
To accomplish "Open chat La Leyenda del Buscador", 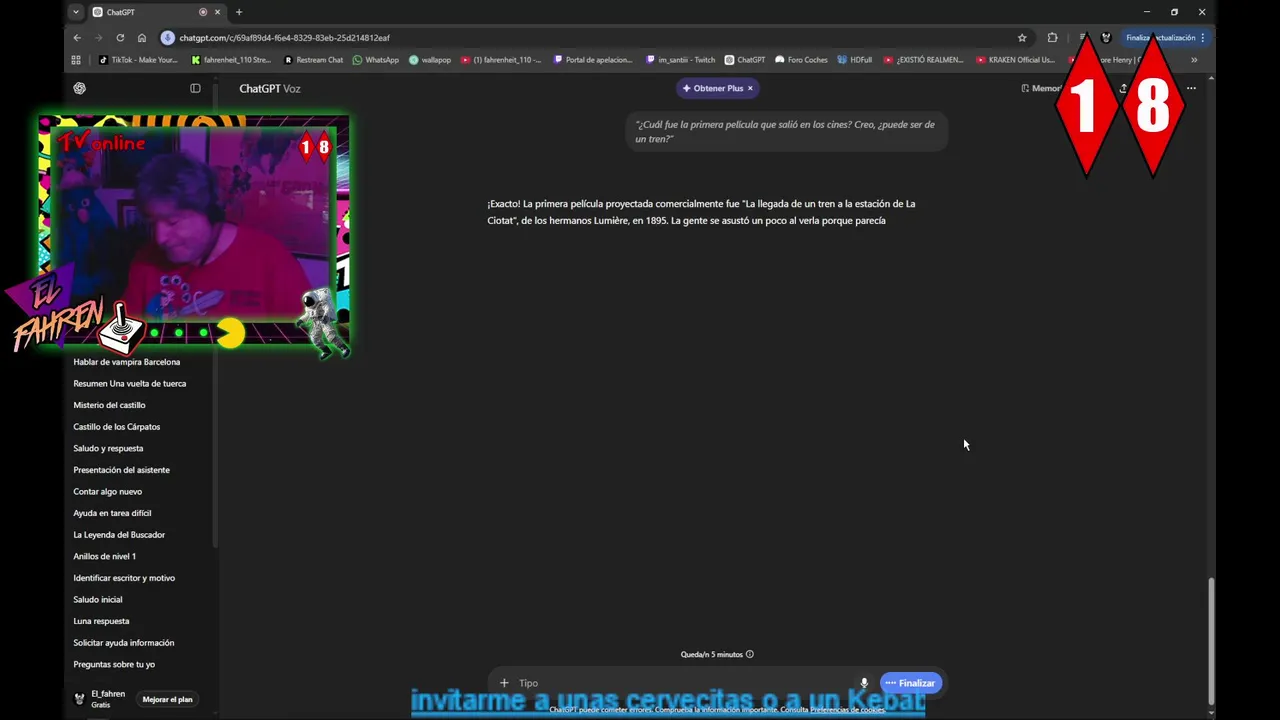I will pyautogui.click(x=119, y=535).
